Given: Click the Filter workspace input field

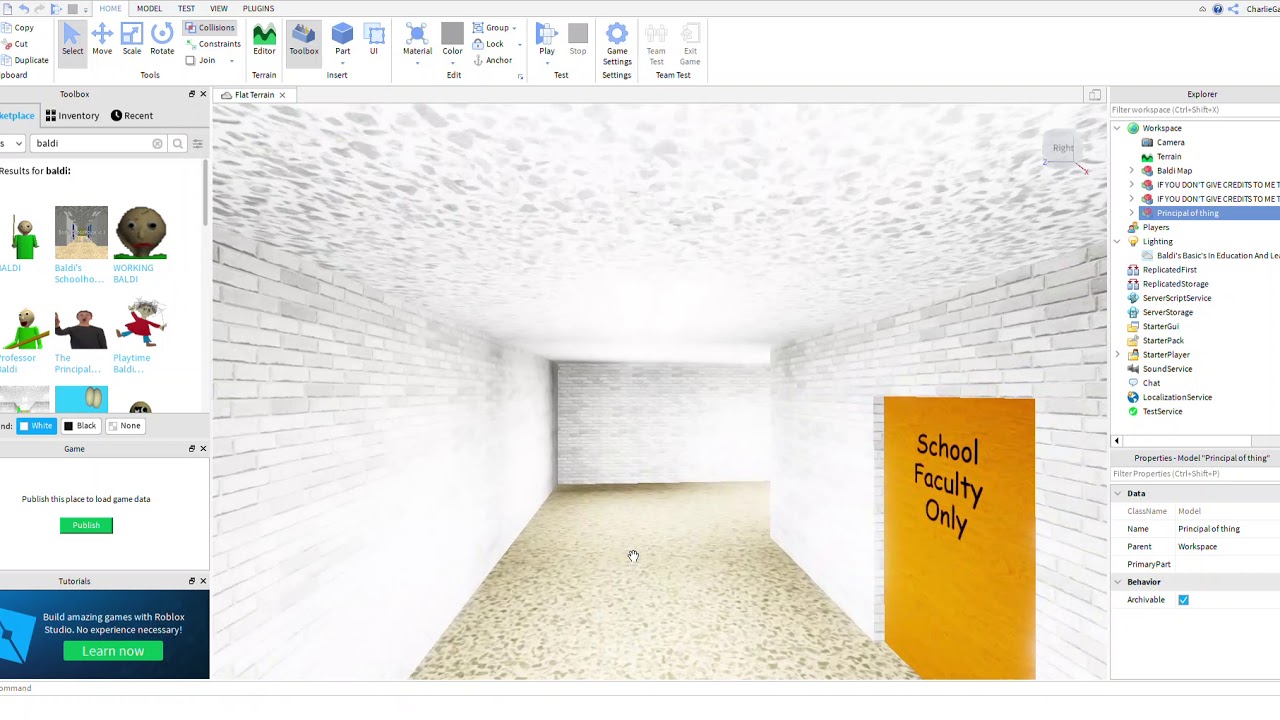Looking at the screenshot, I should coord(1195,110).
